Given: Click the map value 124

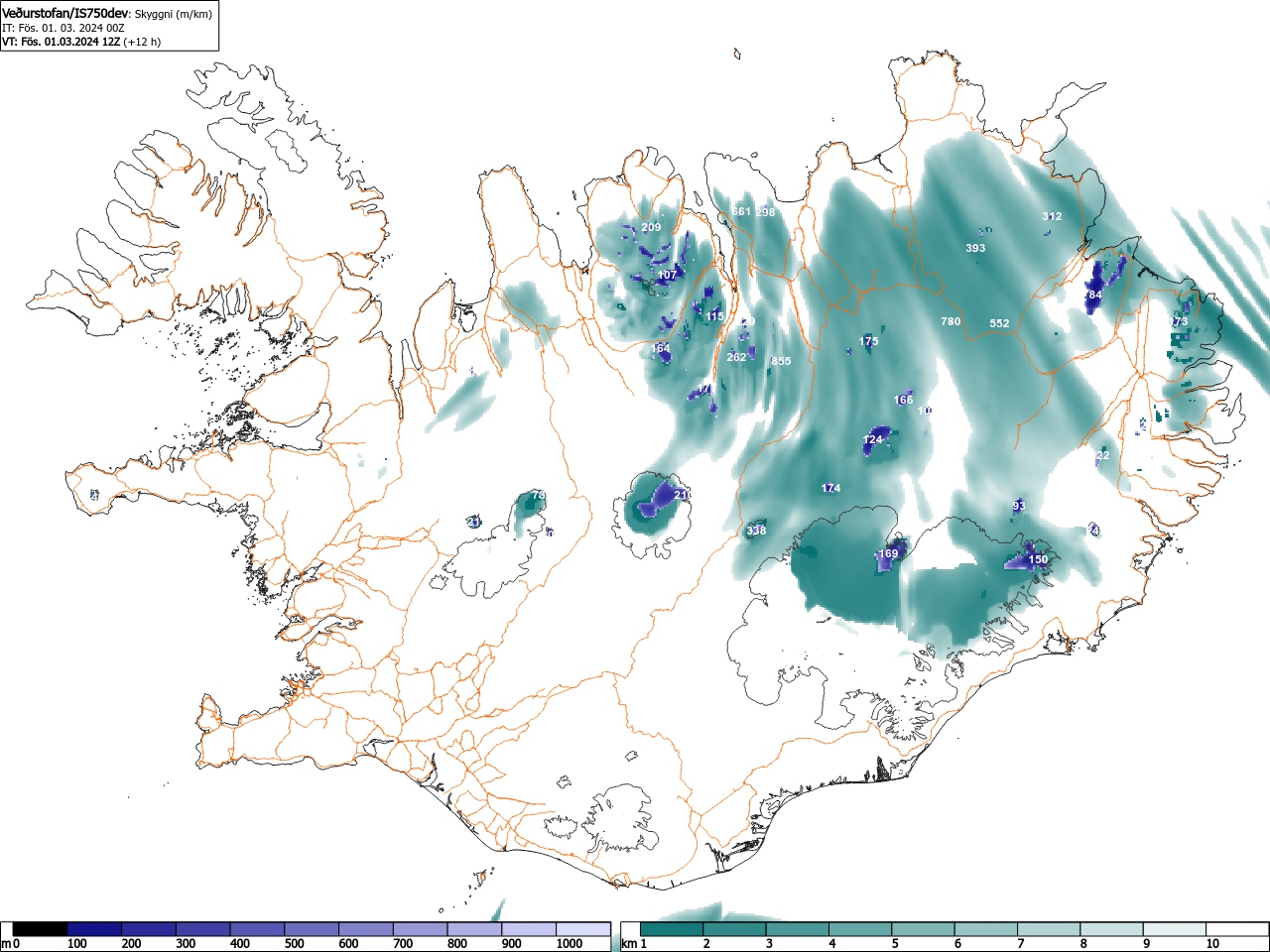Looking at the screenshot, I should [x=873, y=440].
